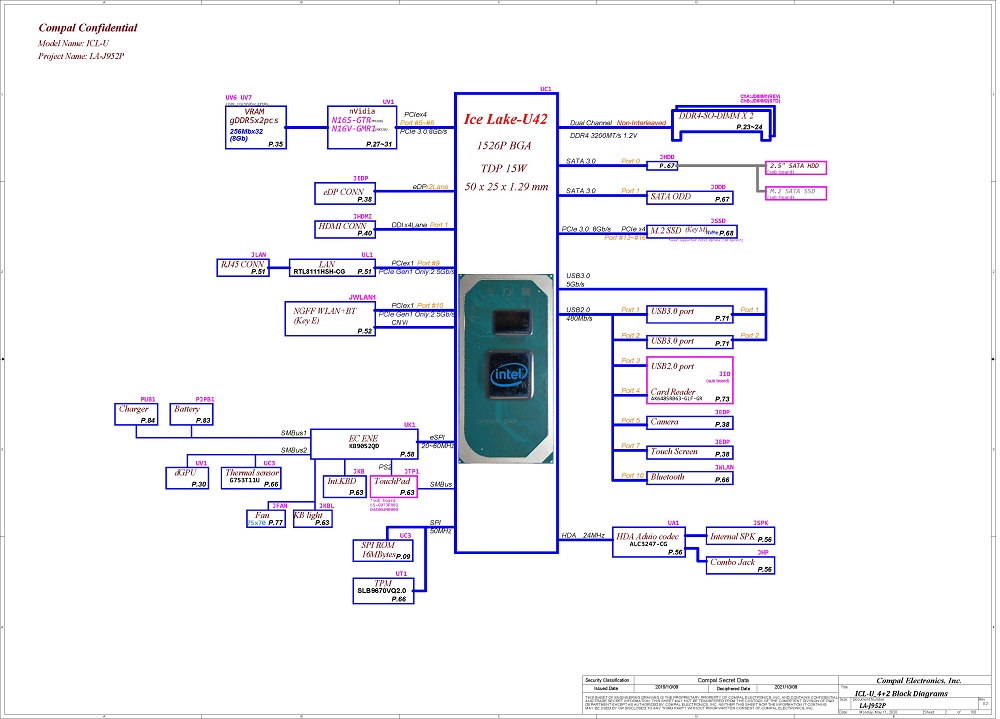Screen dimensions: 1000x719
Task: Click the "JSPK" reference designator
Action: click(x=761, y=523)
